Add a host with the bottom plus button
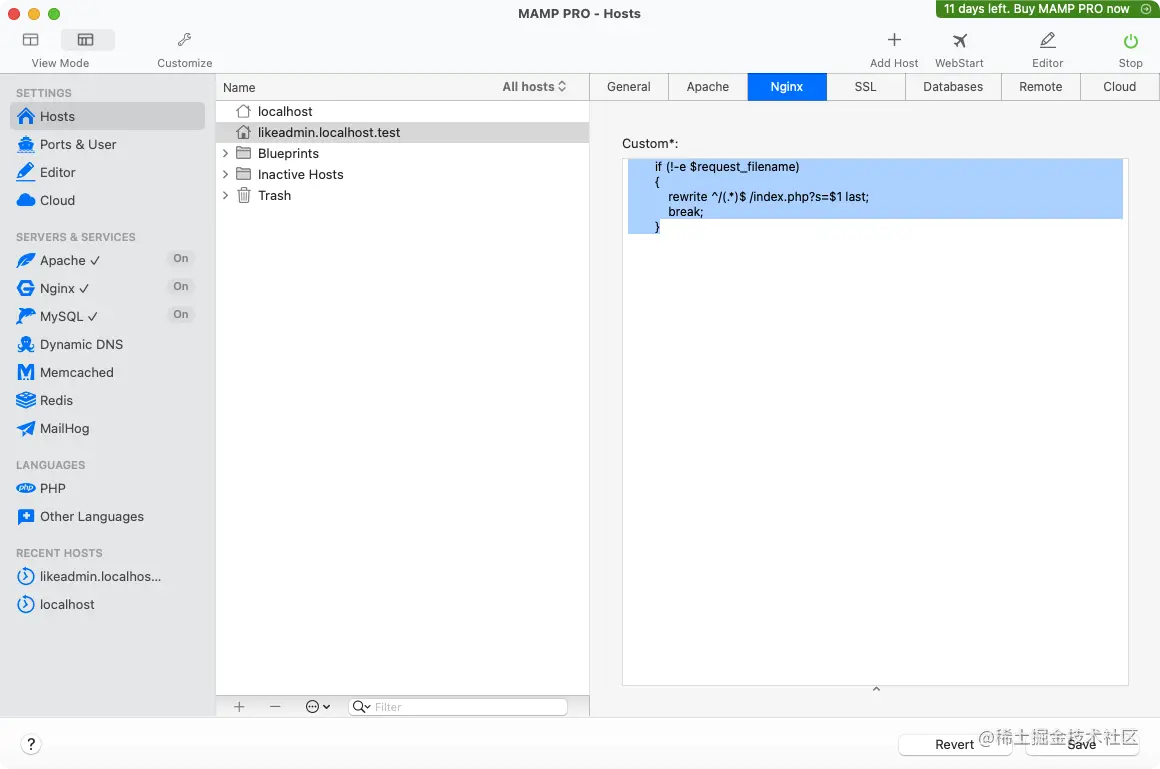 click(x=239, y=707)
